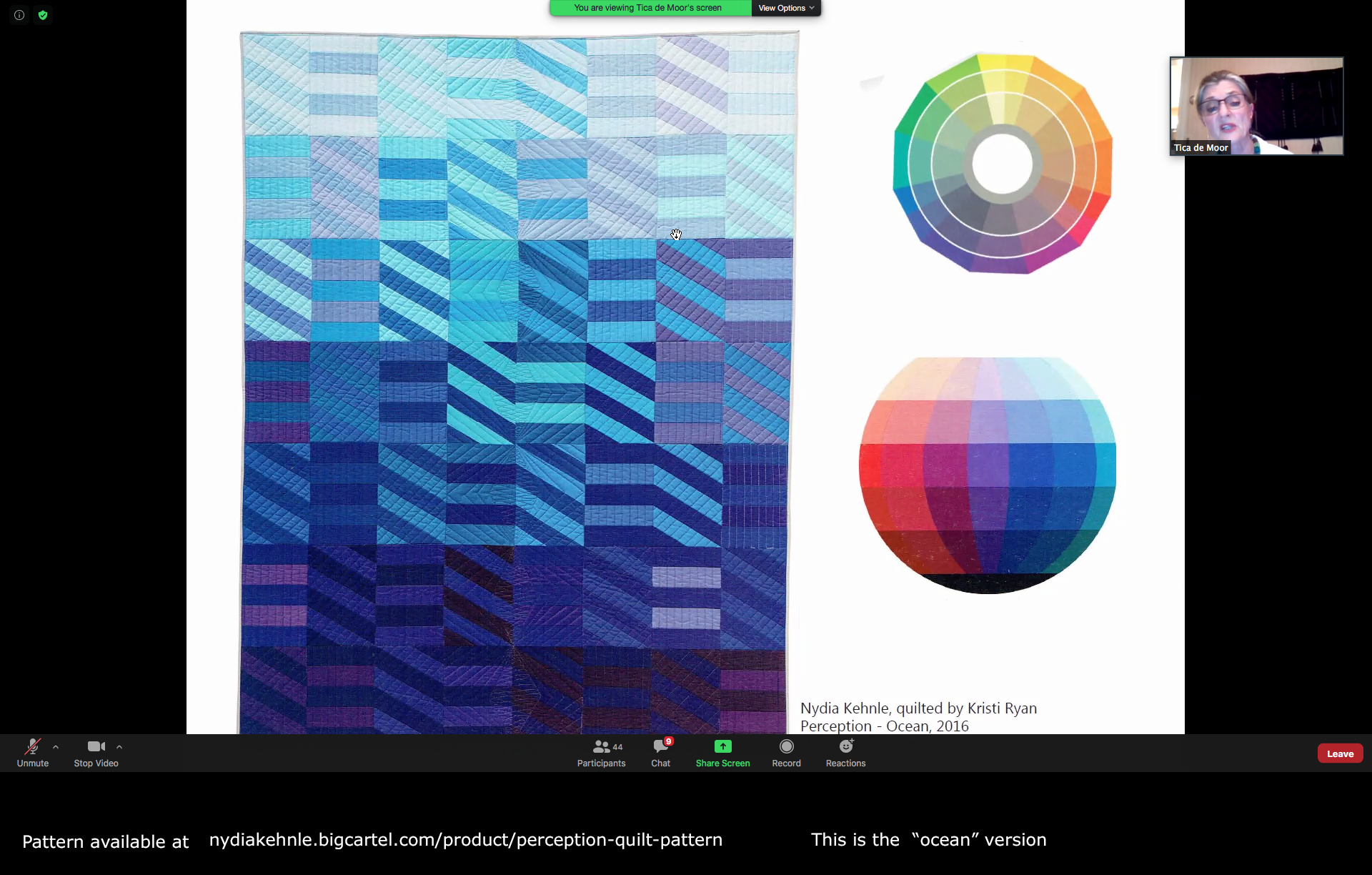Screen dimensions: 1372x875
Task: Stop Video camera button
Action: [x=96, y=753]
